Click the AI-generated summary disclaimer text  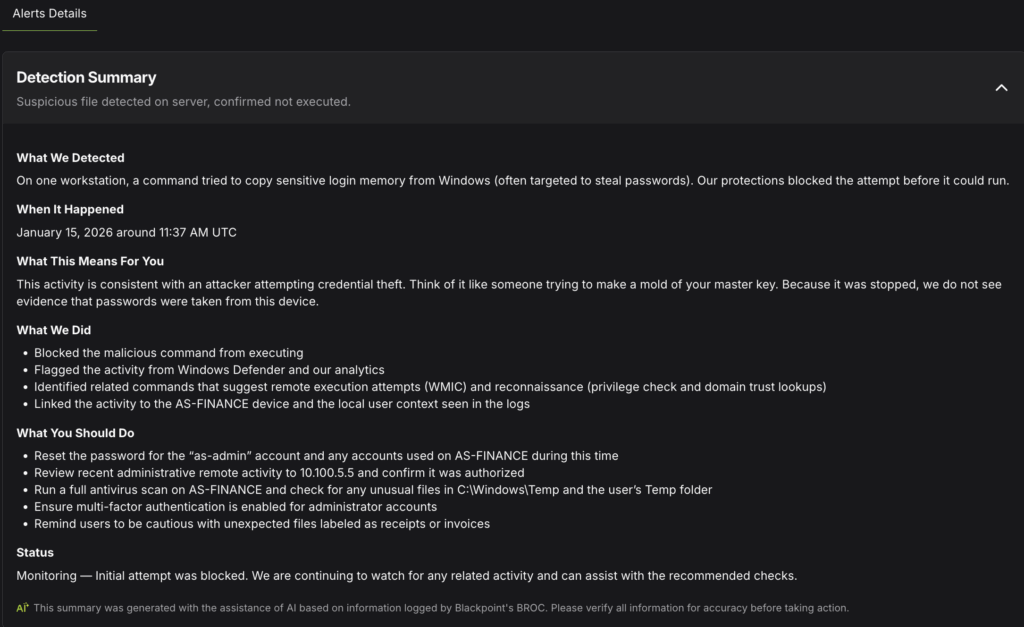pyautogui.click(x=441, y=608)
